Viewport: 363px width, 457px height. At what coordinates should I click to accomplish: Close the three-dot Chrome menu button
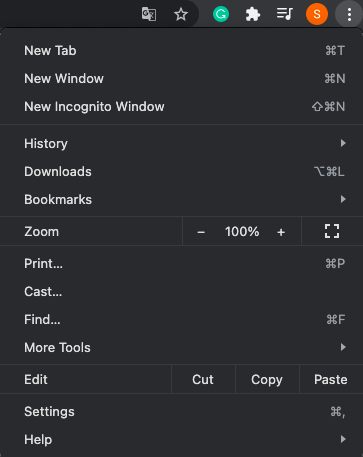tap(349, 14)
